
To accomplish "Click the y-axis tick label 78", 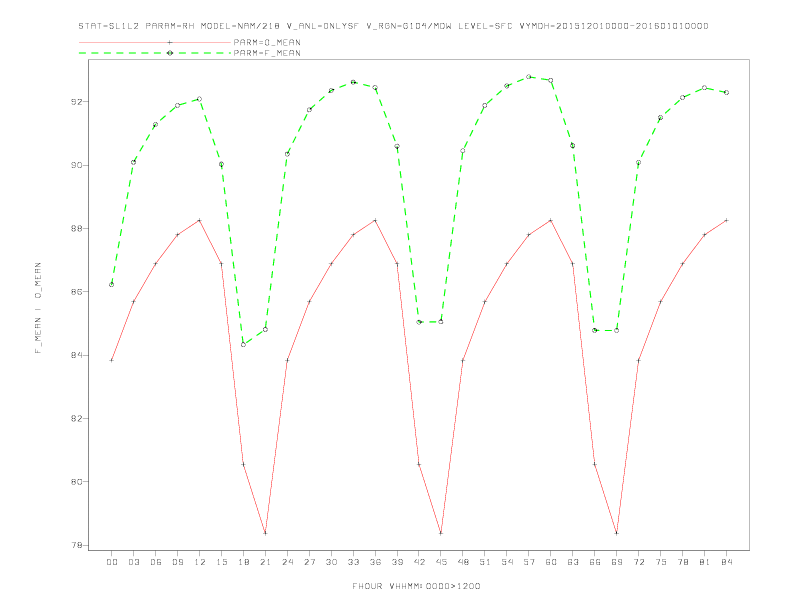I will coord(76,545).
